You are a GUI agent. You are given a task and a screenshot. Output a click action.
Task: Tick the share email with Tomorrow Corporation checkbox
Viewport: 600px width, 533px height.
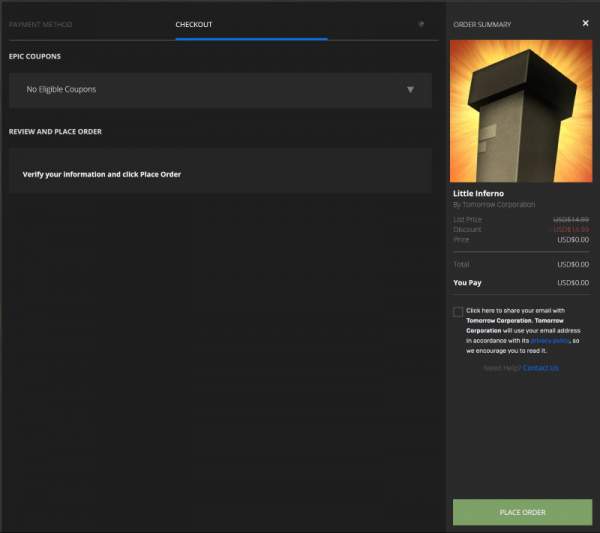point(458,311)
